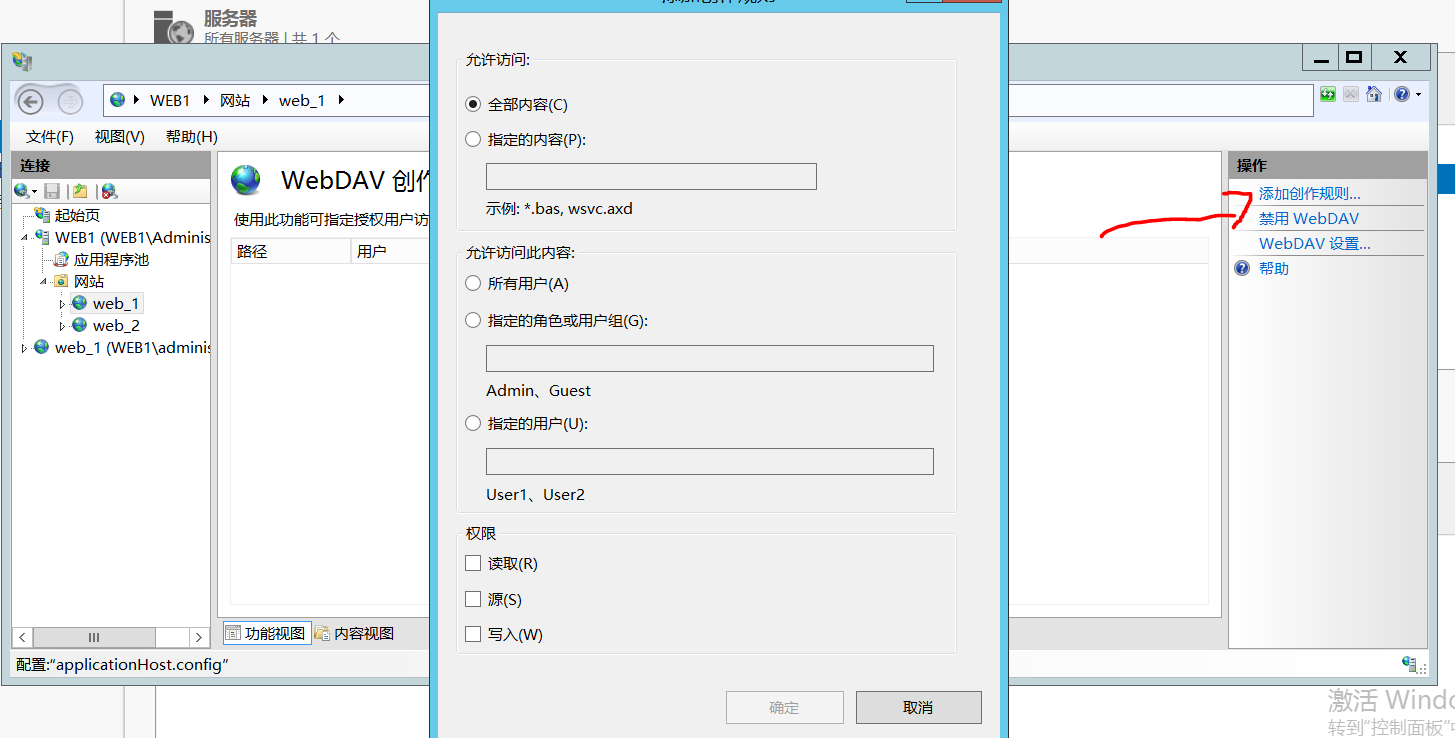Click the Home house icon in address toolbar
This screenshot has height=738, width=1455.
pyautogui.click(x=1374, y=94)
